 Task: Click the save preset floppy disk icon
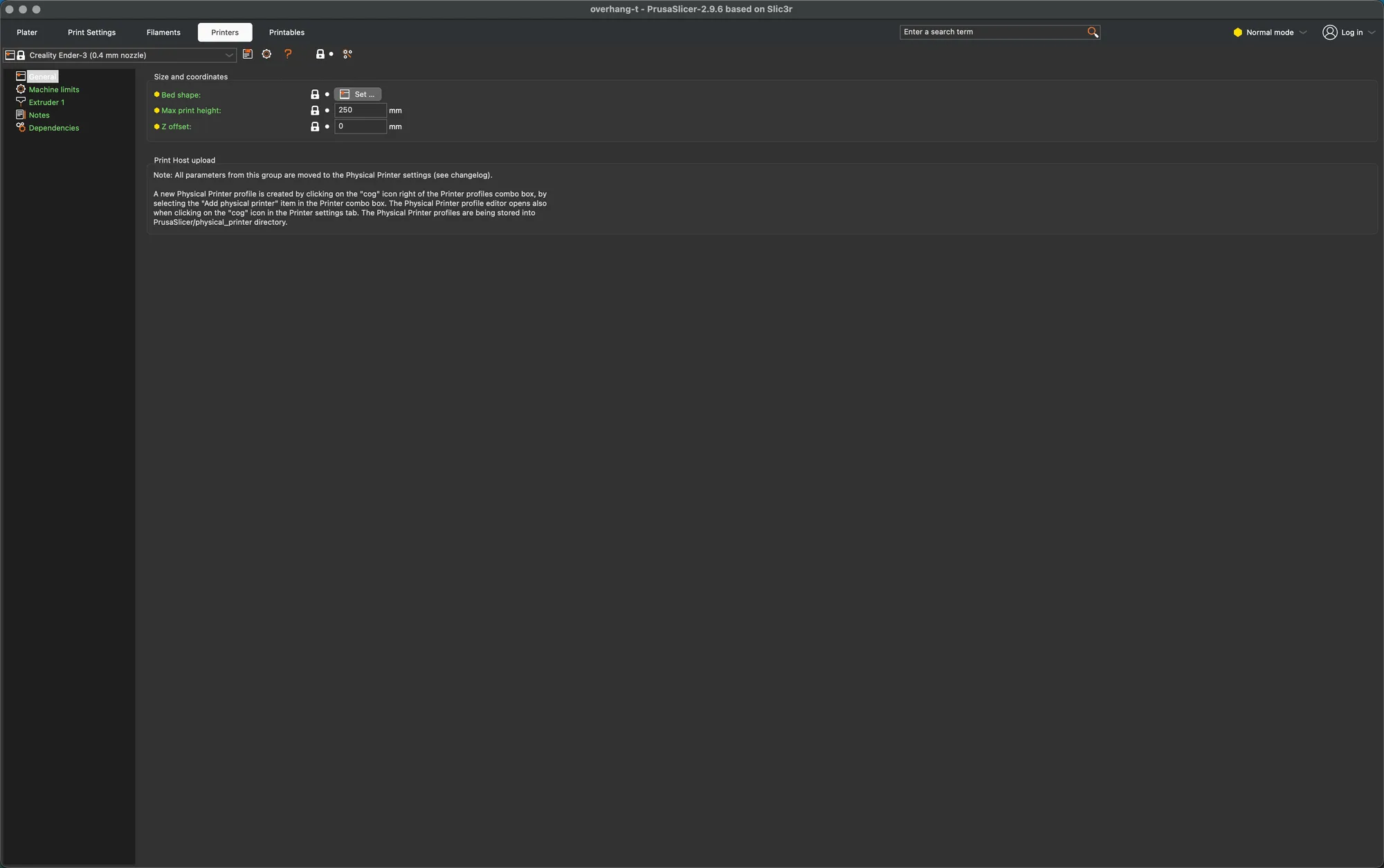point(248,54)
